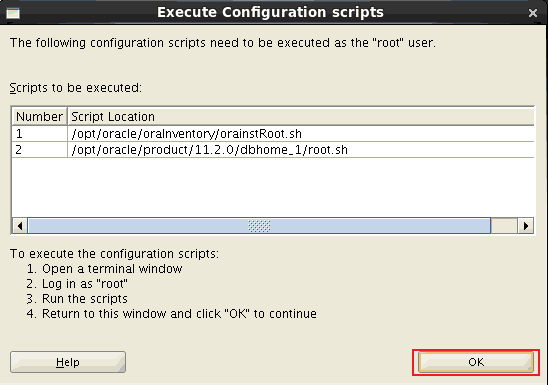548x385 pixels.
Task: Select the dbhome_1/root.sh script row
Action: tap(273, 150)
